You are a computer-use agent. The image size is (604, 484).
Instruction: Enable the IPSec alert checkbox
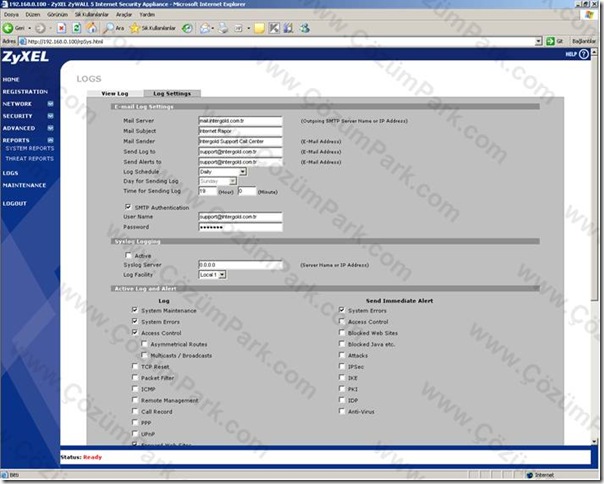point(342,366)
